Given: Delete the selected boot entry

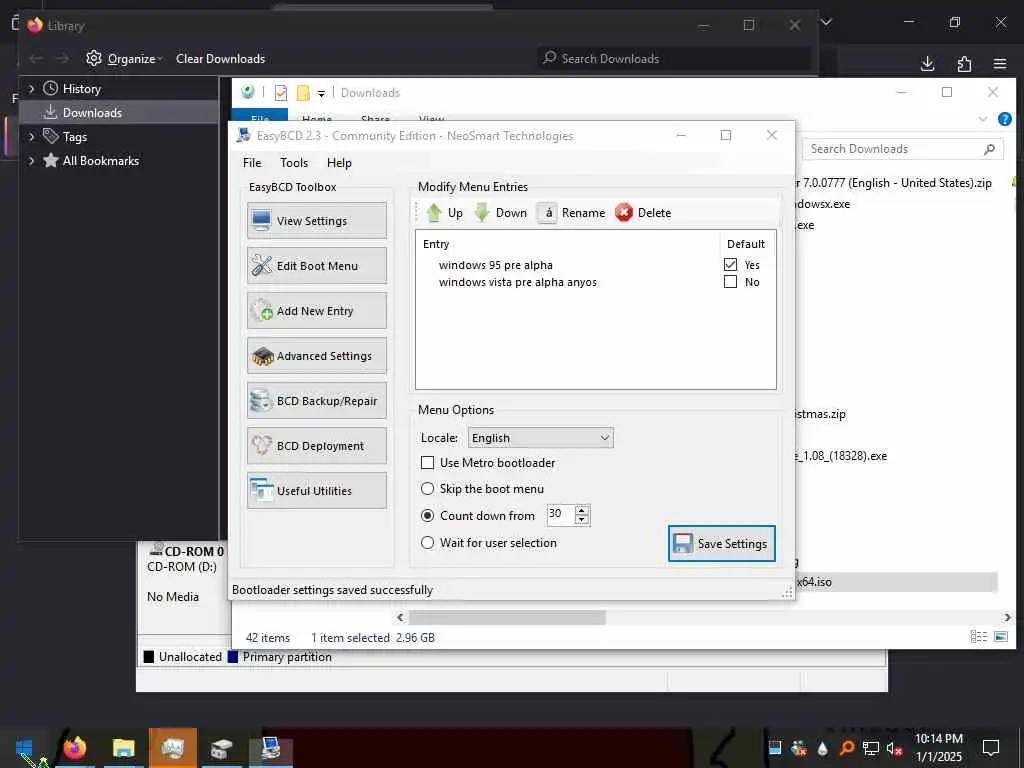Looking at the screenshot, I should click(x=643, y=213).
